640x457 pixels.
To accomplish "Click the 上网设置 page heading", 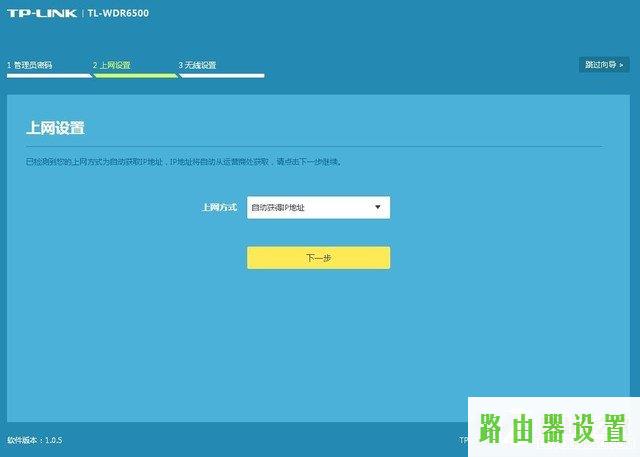I will [55, 129].
